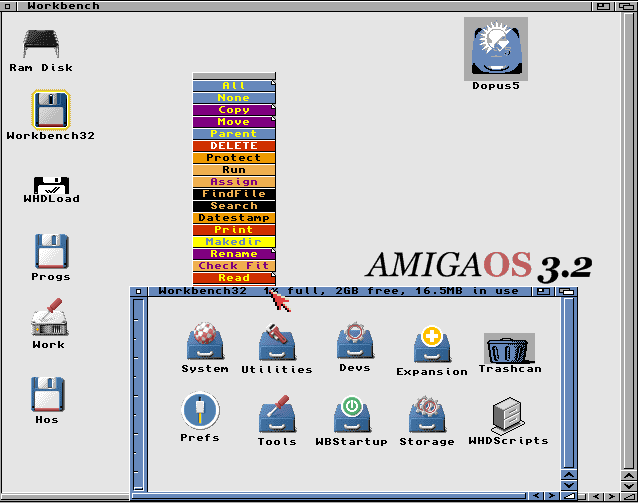Click the Datestamp button
Viewport: 638px width, 503px height.
234,218
